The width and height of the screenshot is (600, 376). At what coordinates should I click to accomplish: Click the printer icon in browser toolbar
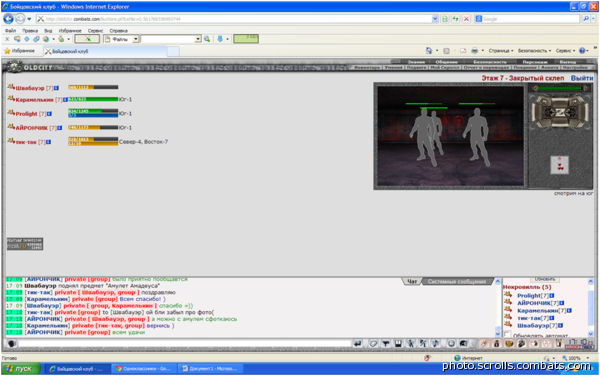point(474,50)
